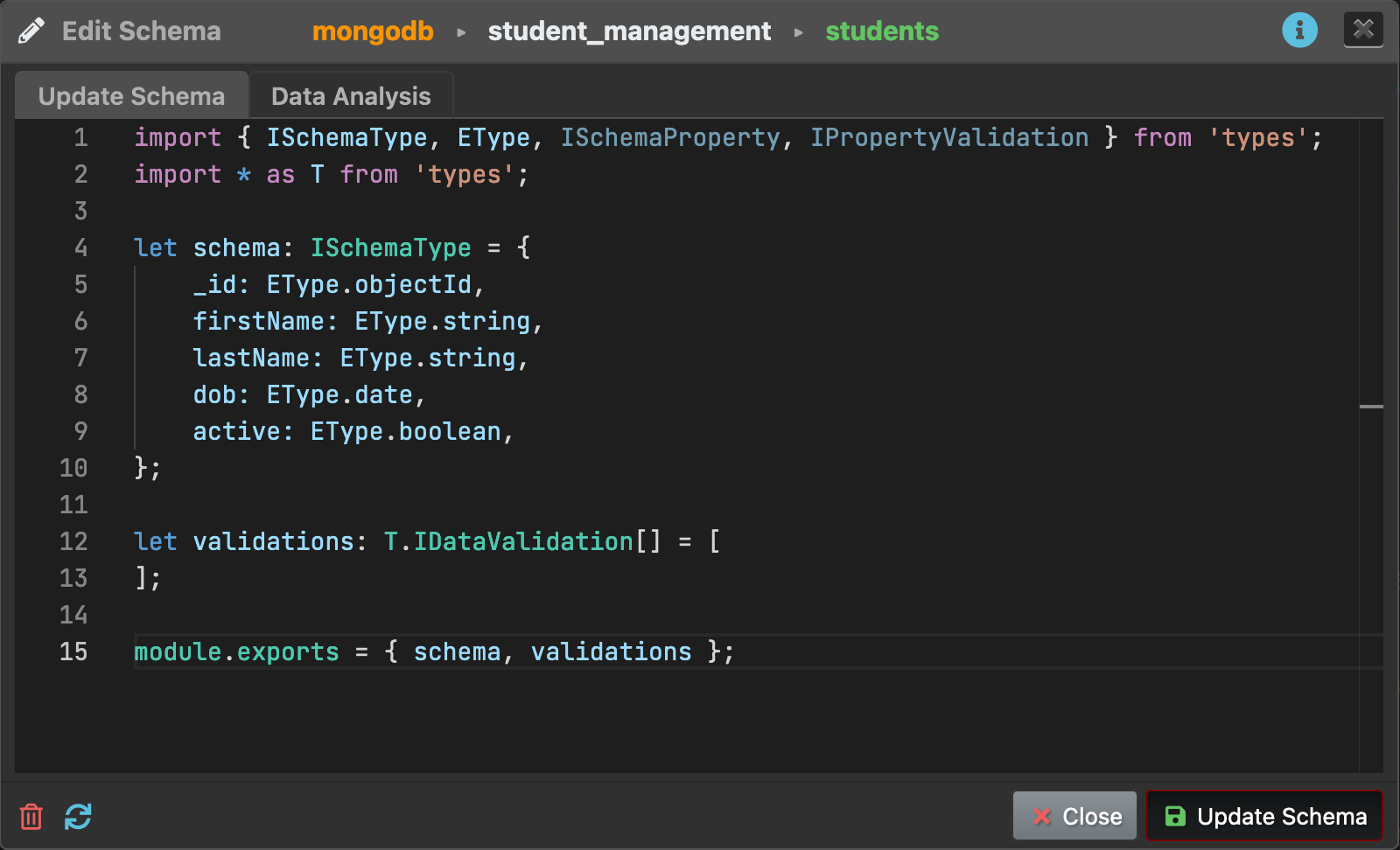The width and height of the screenshot is (1400, 850).
Task: Click line number 1 in gutter
Action: pos(80,137)
